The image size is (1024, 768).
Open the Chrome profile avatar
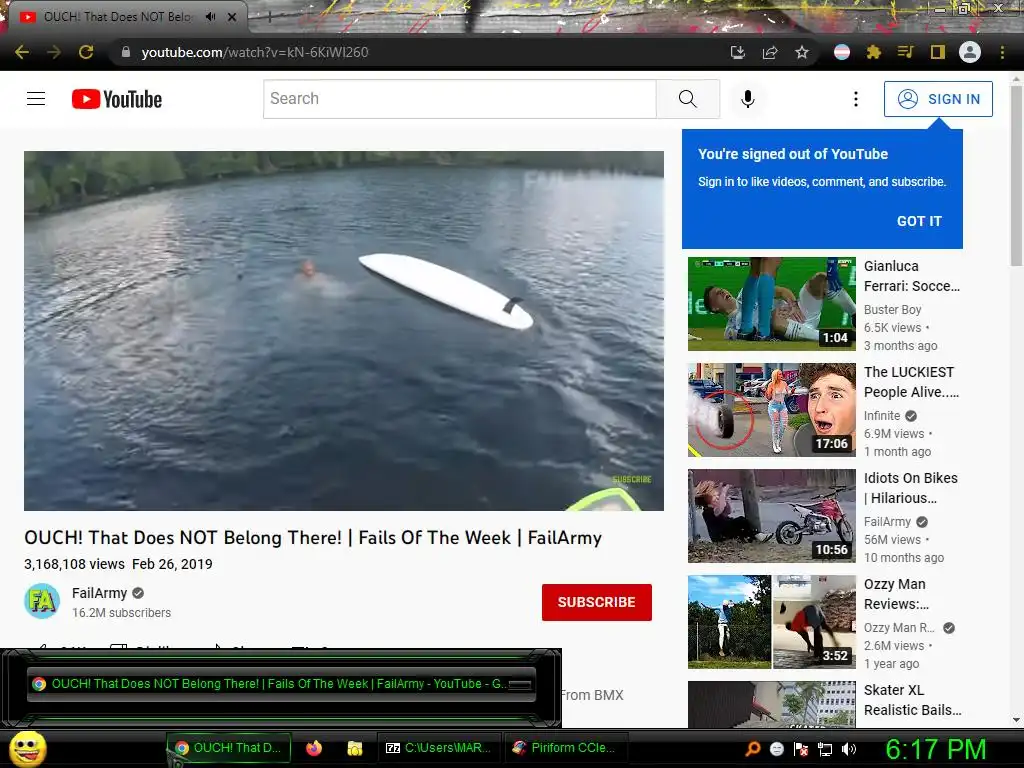pos(970,52)
